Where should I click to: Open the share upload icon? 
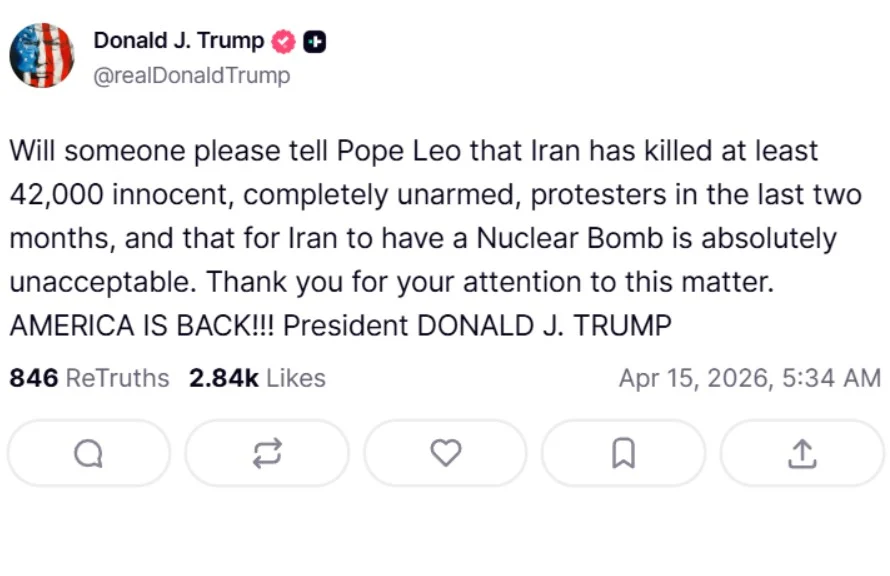[x=801, y=454]
